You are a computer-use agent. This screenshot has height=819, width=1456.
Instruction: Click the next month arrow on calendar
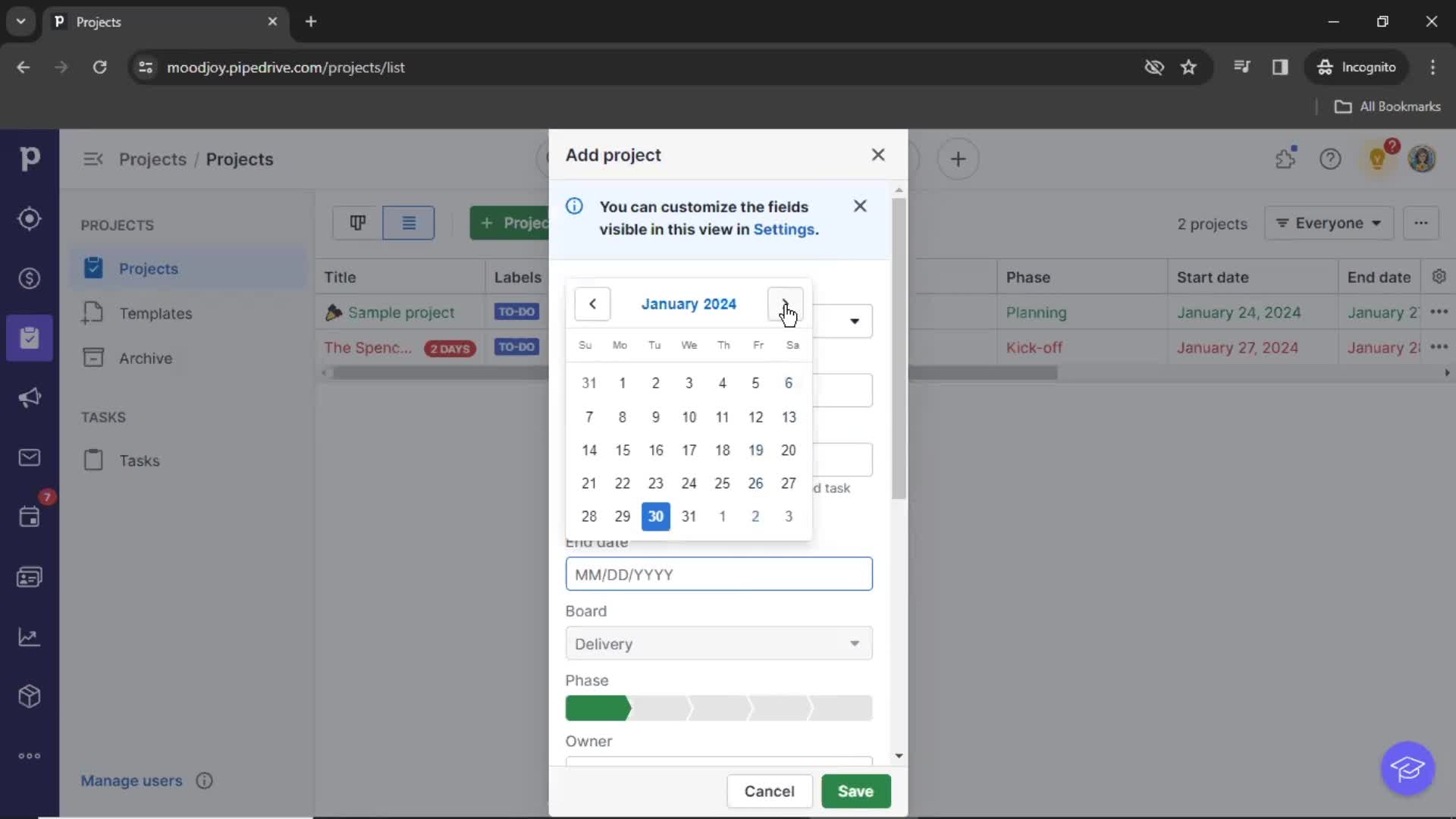786,303
